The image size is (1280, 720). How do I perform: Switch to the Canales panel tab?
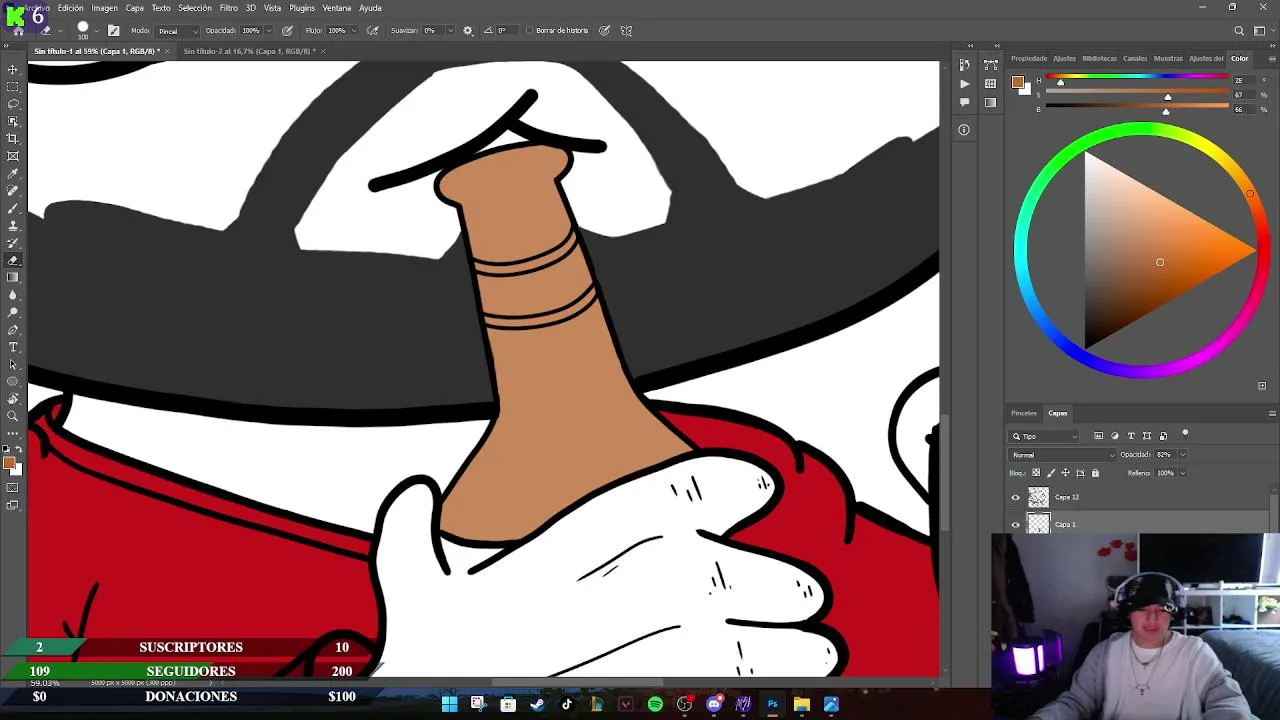point(1135,58)
